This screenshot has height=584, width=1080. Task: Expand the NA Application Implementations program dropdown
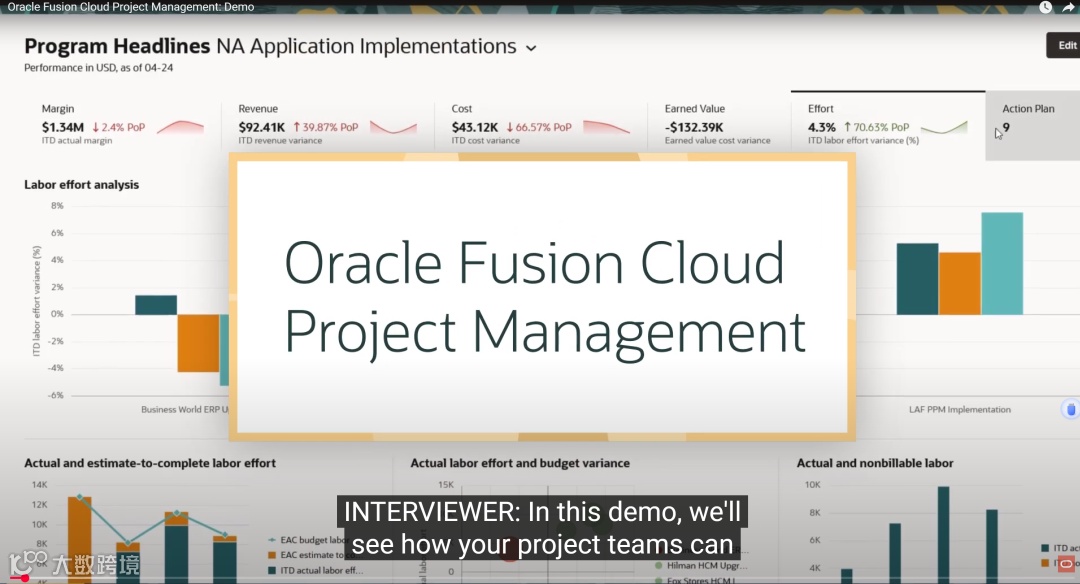pyautogui.click(x=531, y=48)
